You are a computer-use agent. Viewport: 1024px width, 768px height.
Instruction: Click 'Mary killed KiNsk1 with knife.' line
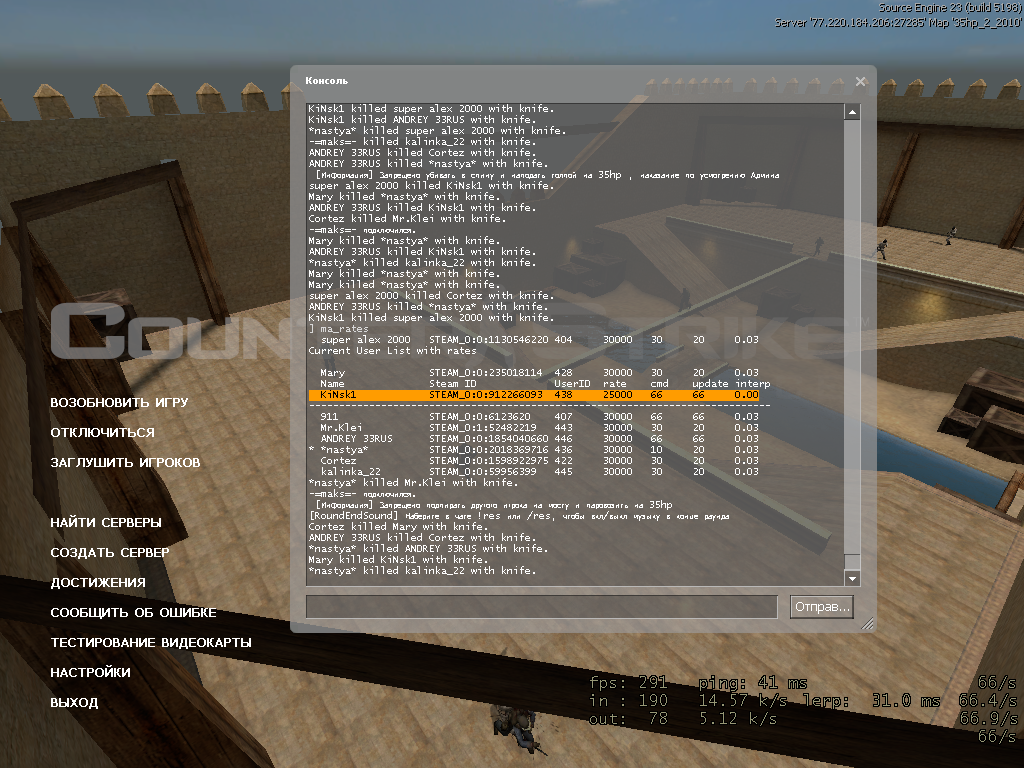pos(398,560)
